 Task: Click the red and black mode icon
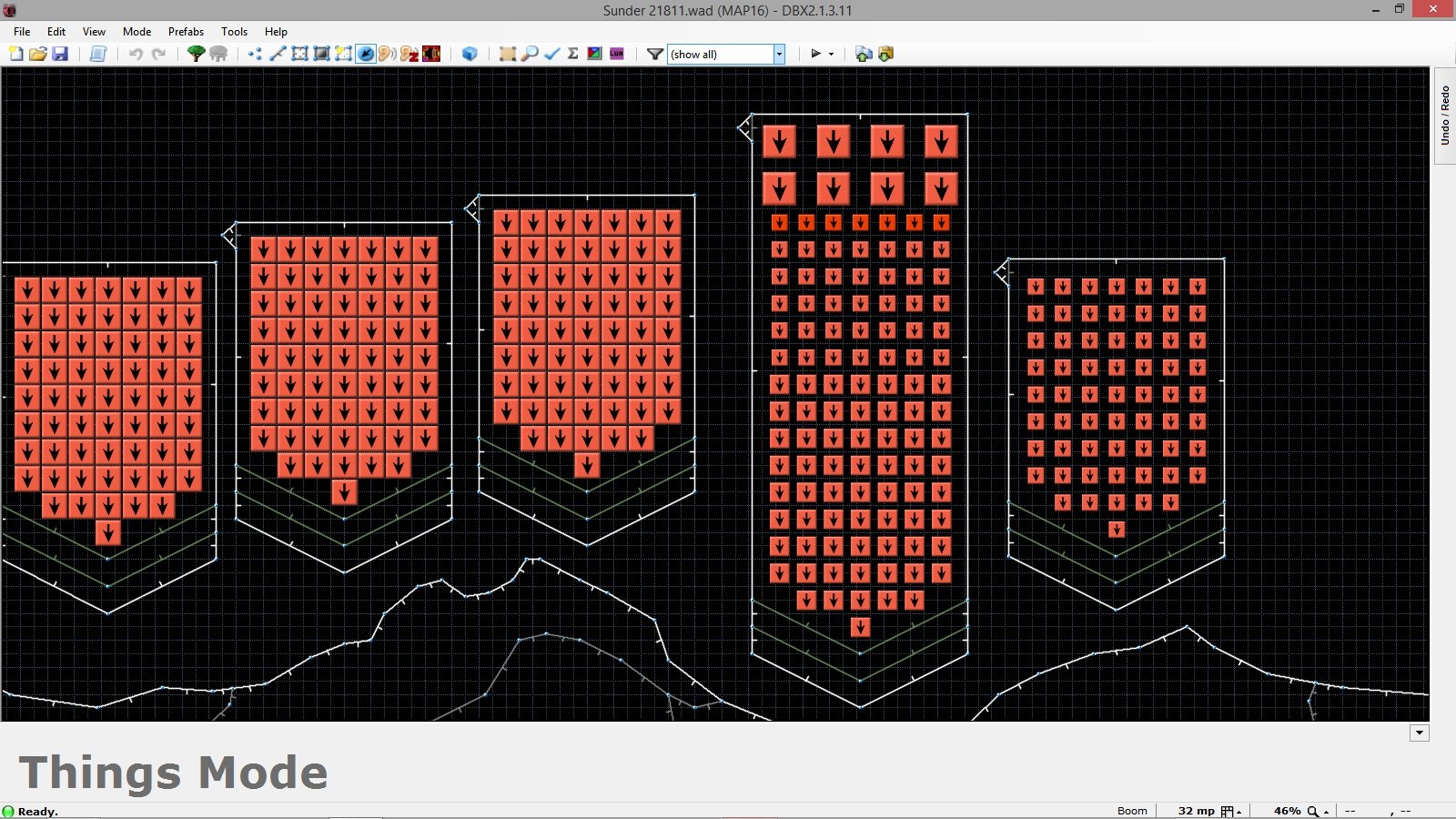[432, 54]
